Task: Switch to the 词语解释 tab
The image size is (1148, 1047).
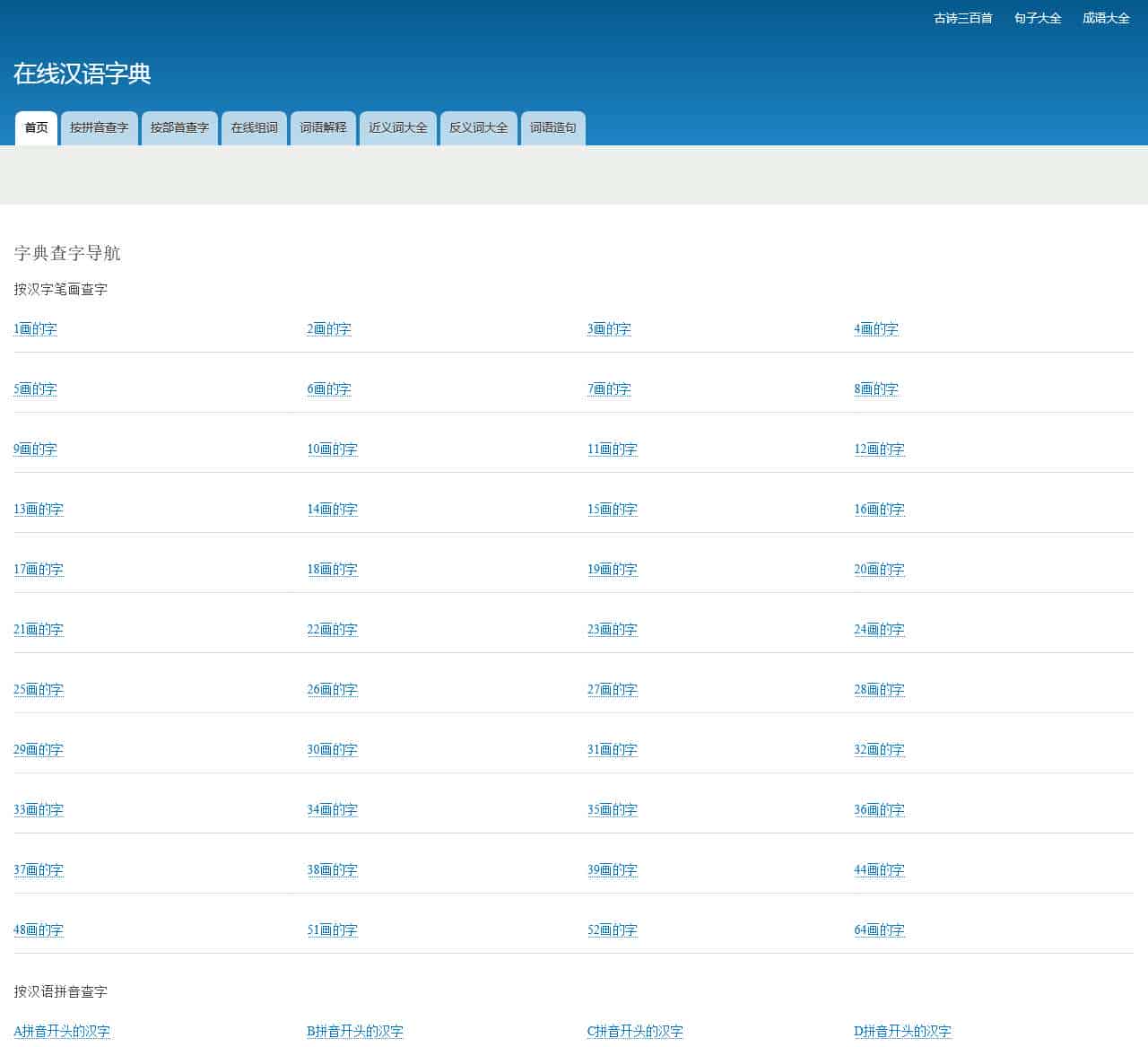Action: click(x=322, y=128)
